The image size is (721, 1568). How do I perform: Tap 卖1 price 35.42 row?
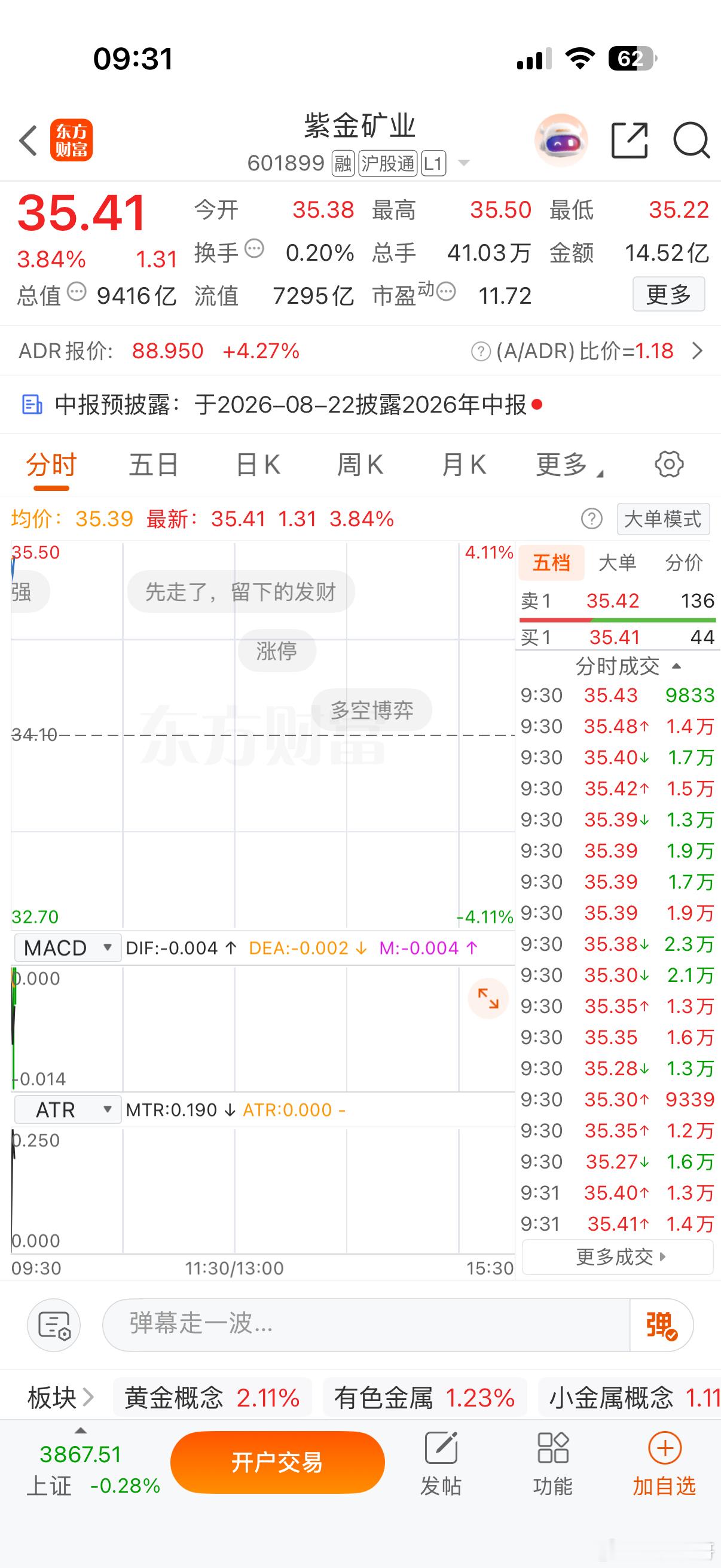[x=618, y=601]
